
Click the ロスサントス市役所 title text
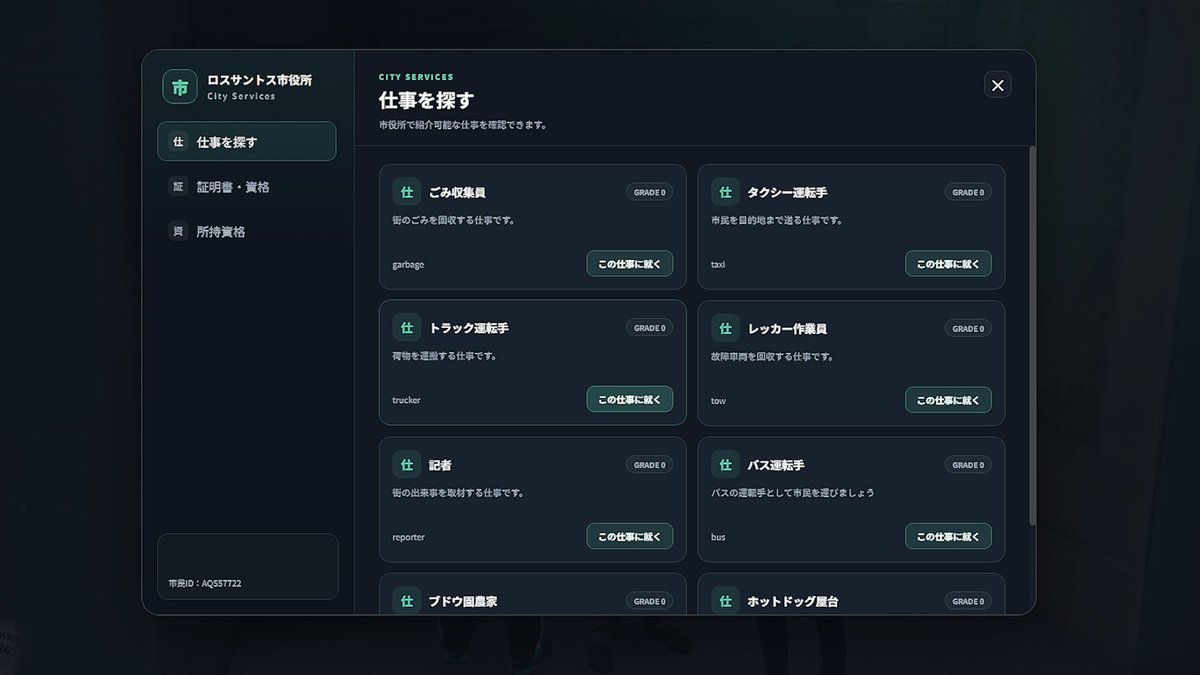pos(259,80)
